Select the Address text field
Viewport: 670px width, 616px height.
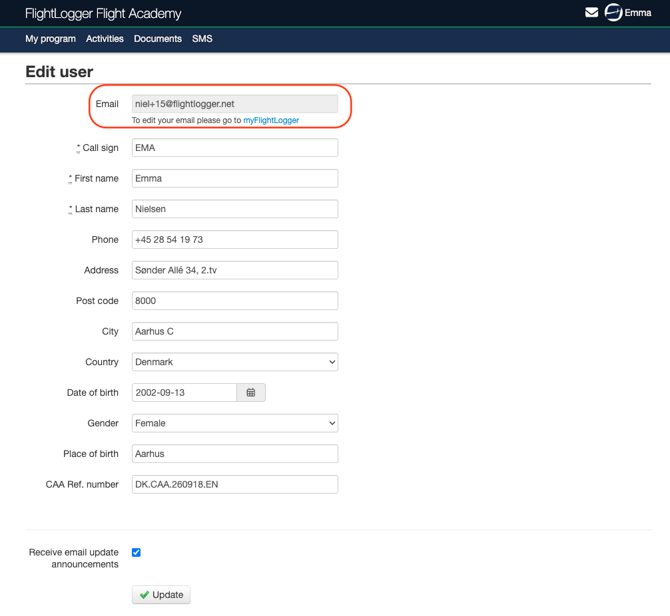pyautogui.click(x=235, y=270)
